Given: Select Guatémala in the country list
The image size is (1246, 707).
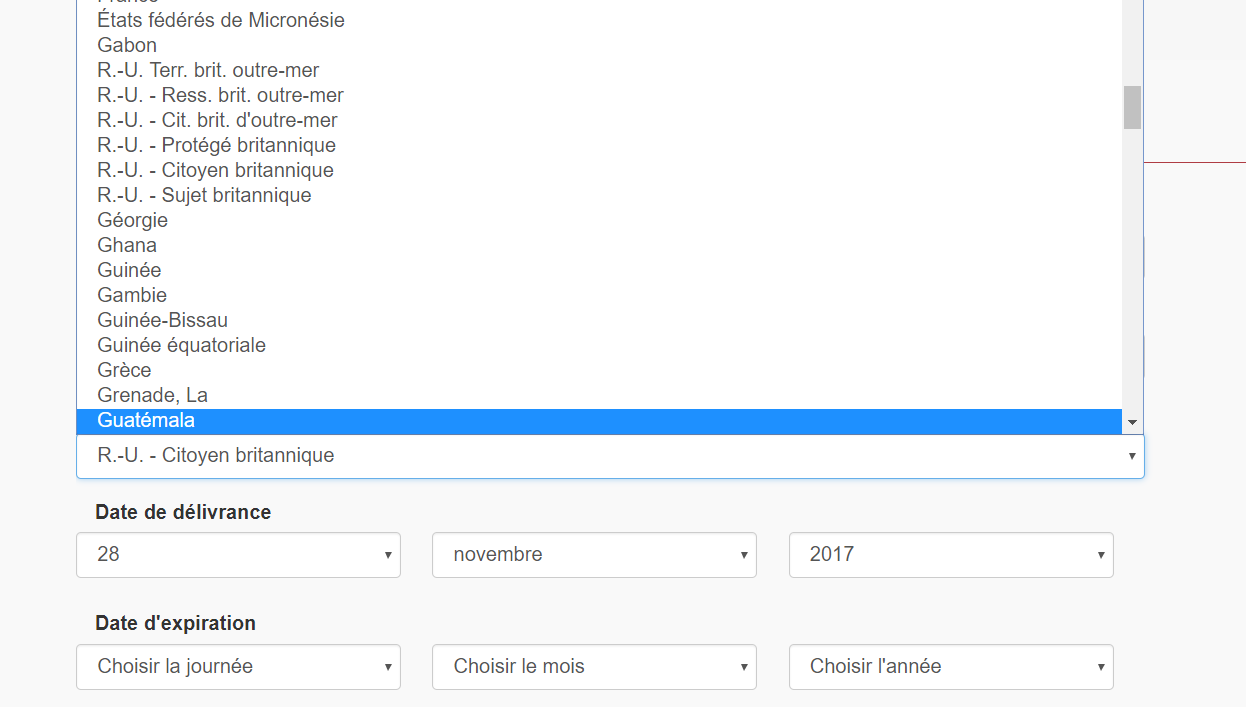Looking at the screenshot, I should [x=599, y=421].
